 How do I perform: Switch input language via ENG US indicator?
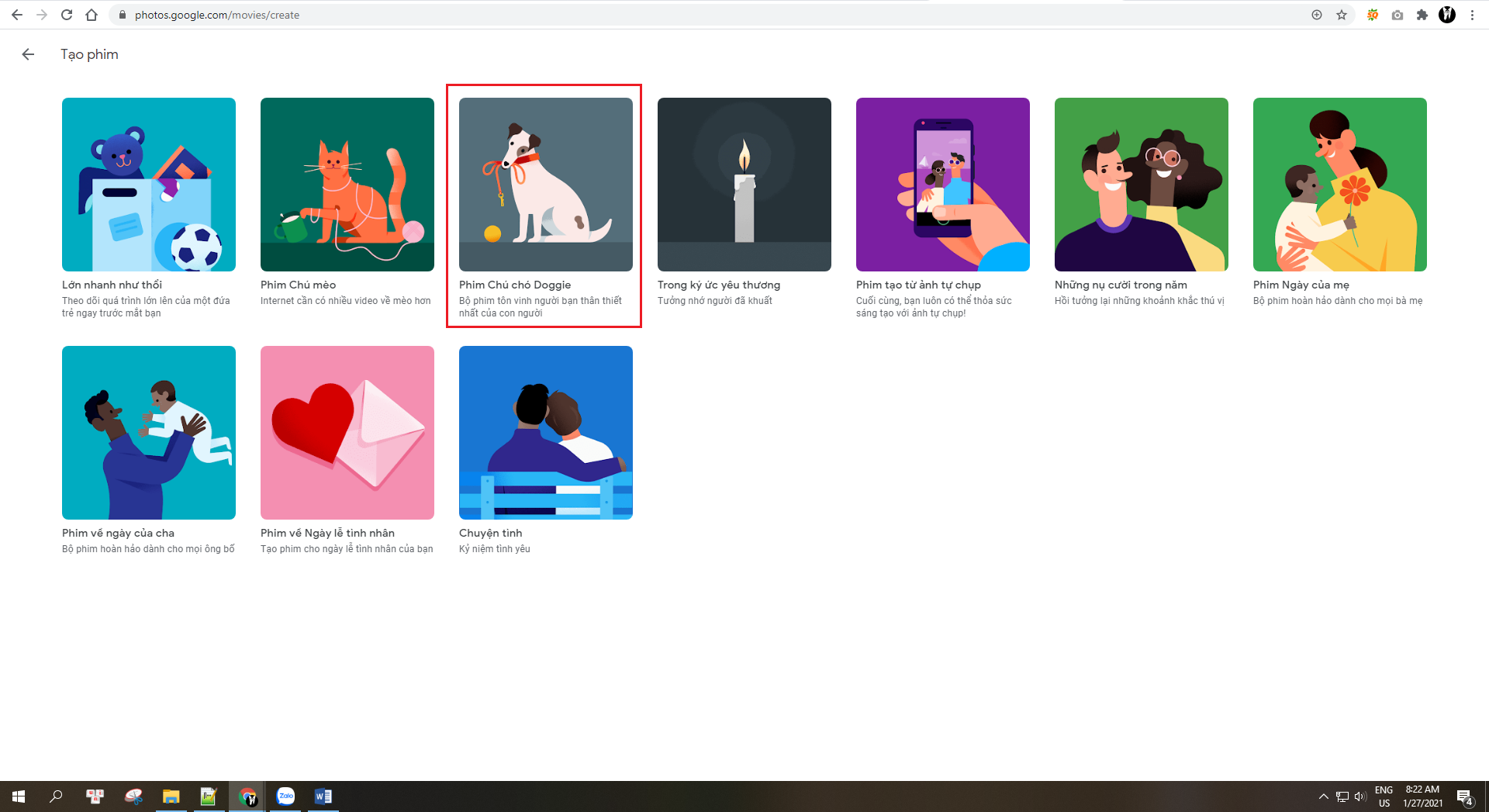pos(1384,796)
